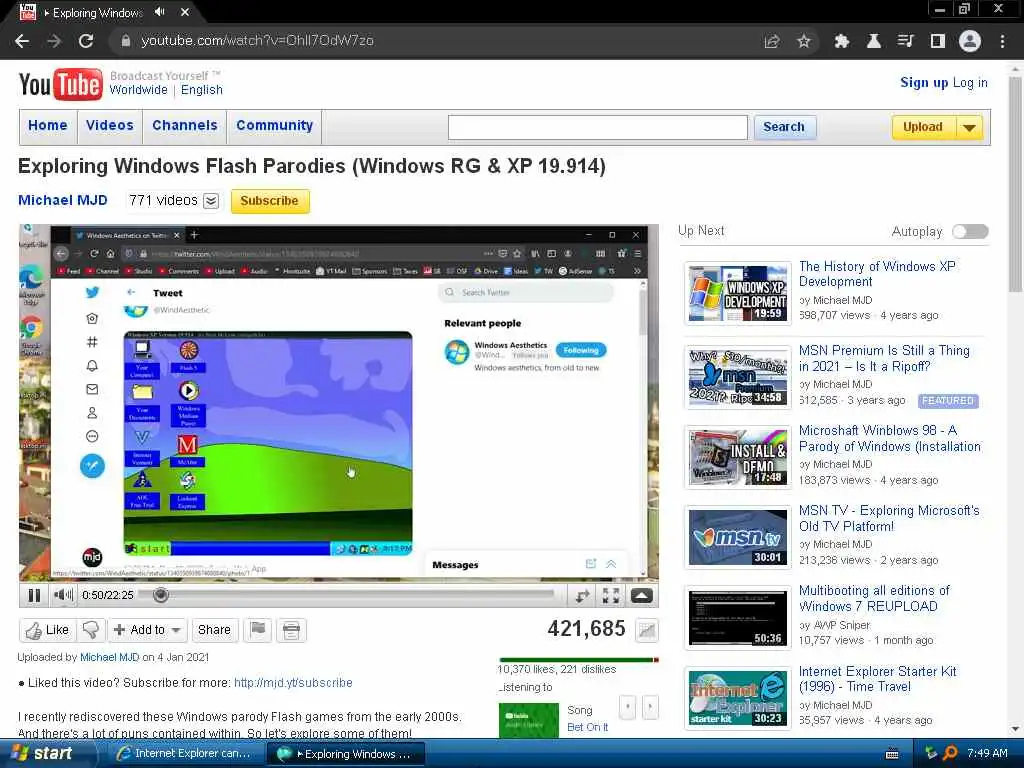The height and width of the screenshot is (768, 1024).
Task: Reload the page
Action: [86, 41]
